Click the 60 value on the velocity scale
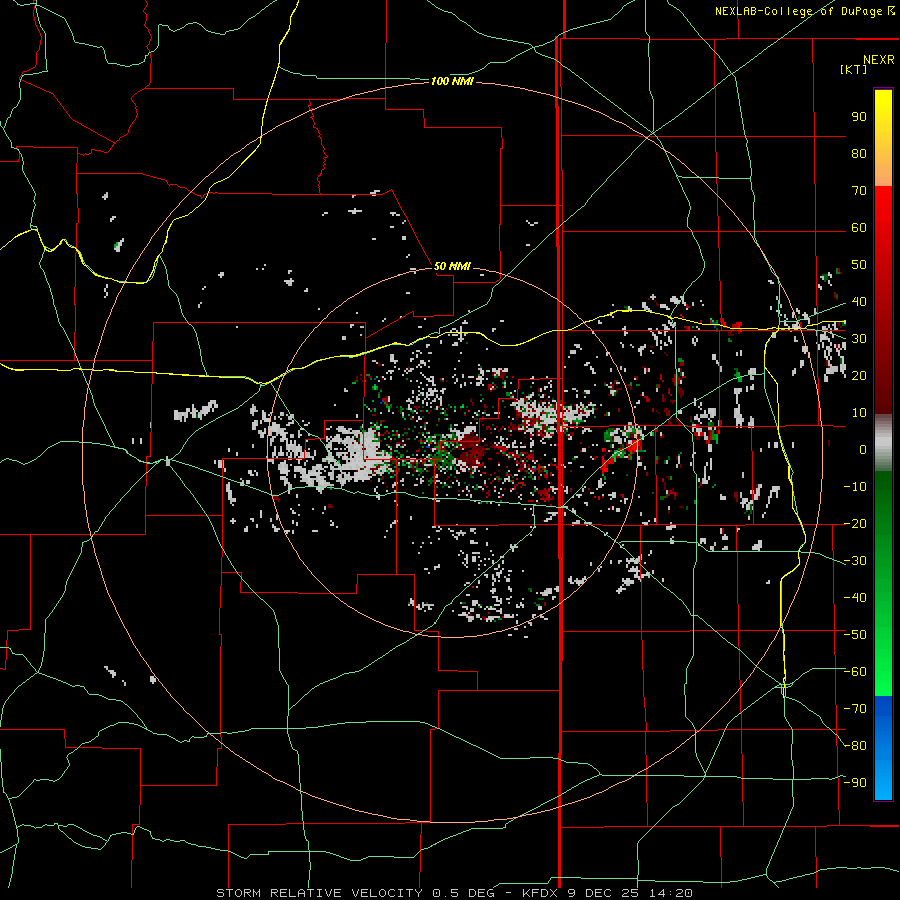Screen dimensions: 900x900 point(859,227)
